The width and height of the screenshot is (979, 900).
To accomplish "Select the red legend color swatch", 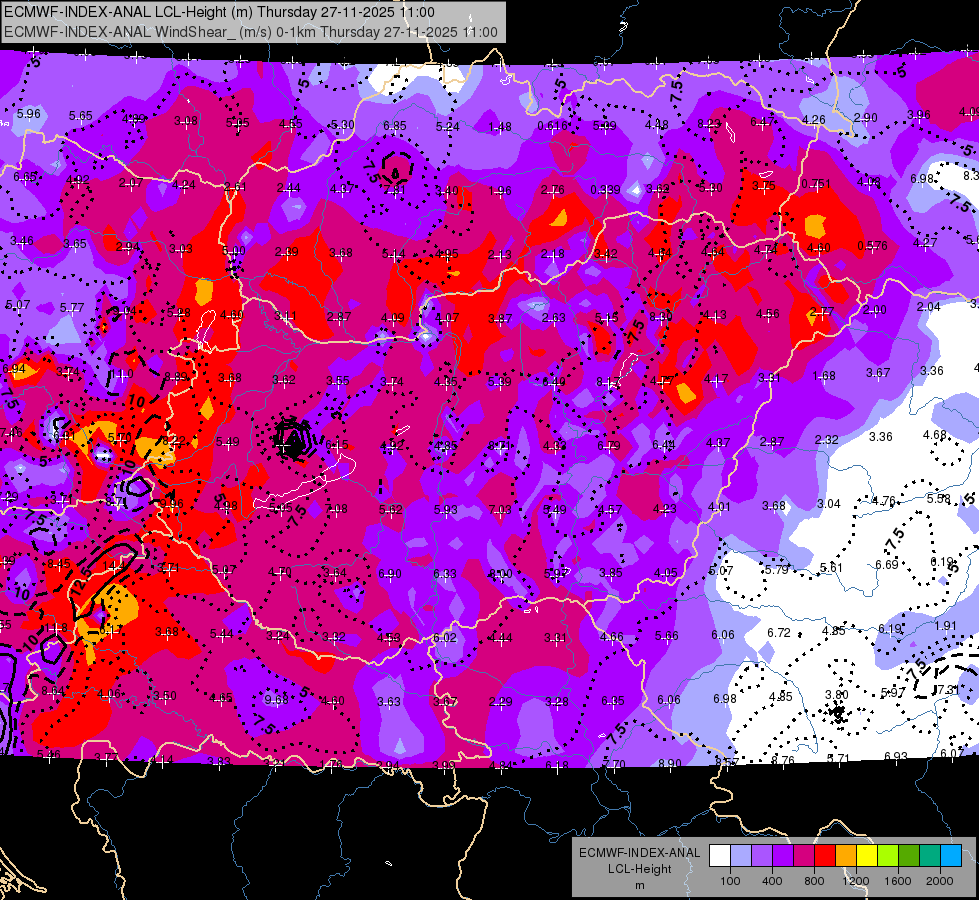I will (x=825, y=855).
